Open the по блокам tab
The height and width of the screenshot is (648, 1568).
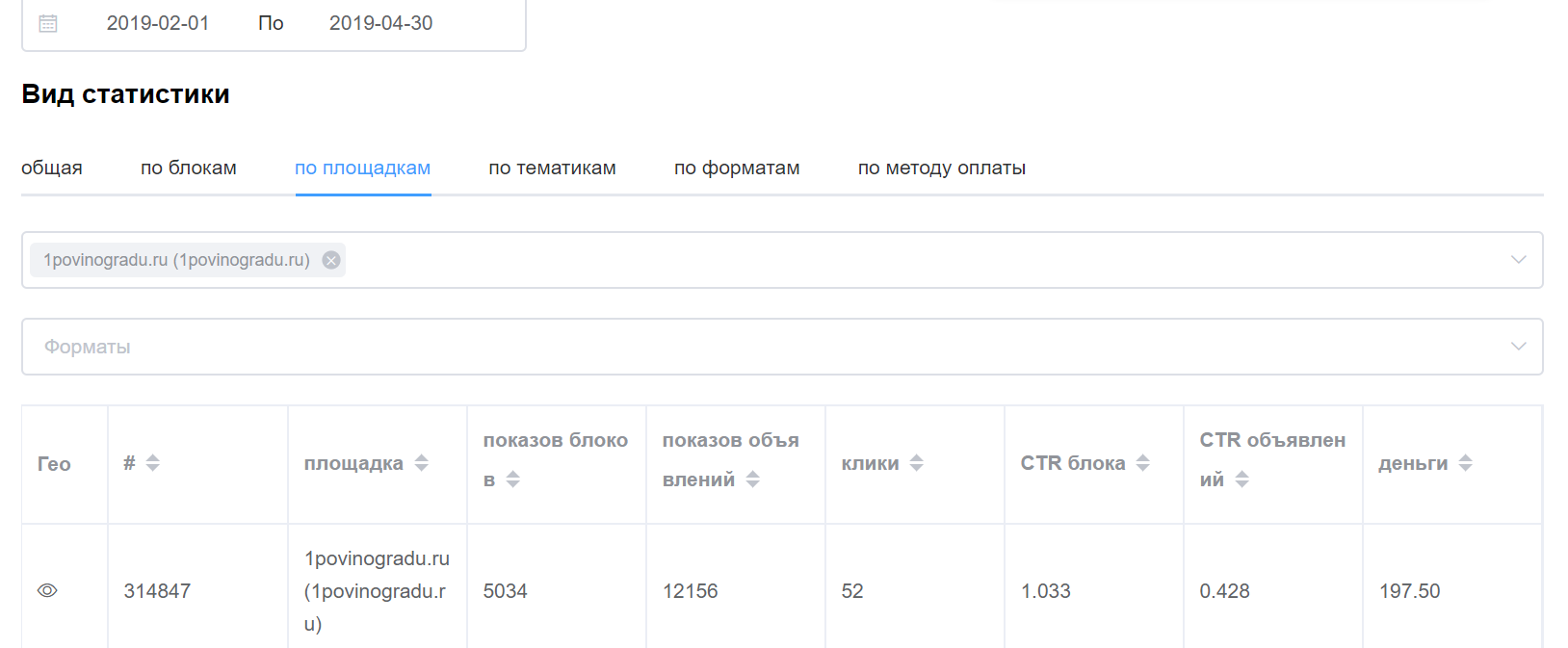coord(189,168)
